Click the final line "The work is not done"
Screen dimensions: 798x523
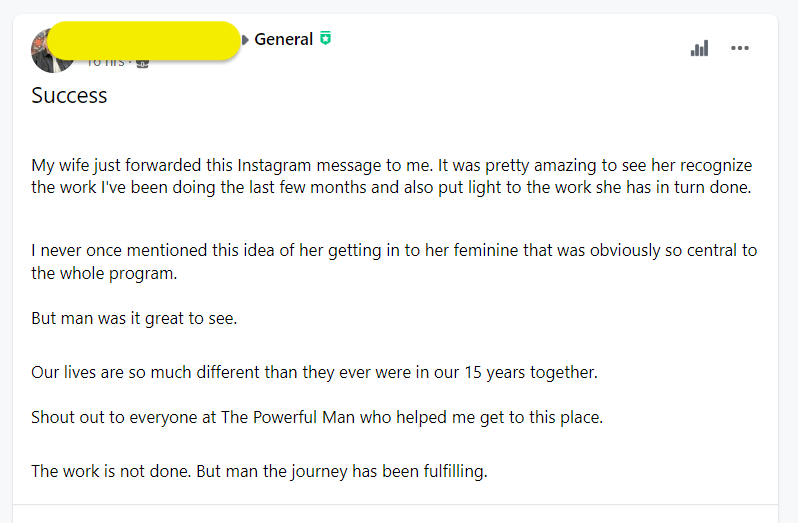point(259,471)
